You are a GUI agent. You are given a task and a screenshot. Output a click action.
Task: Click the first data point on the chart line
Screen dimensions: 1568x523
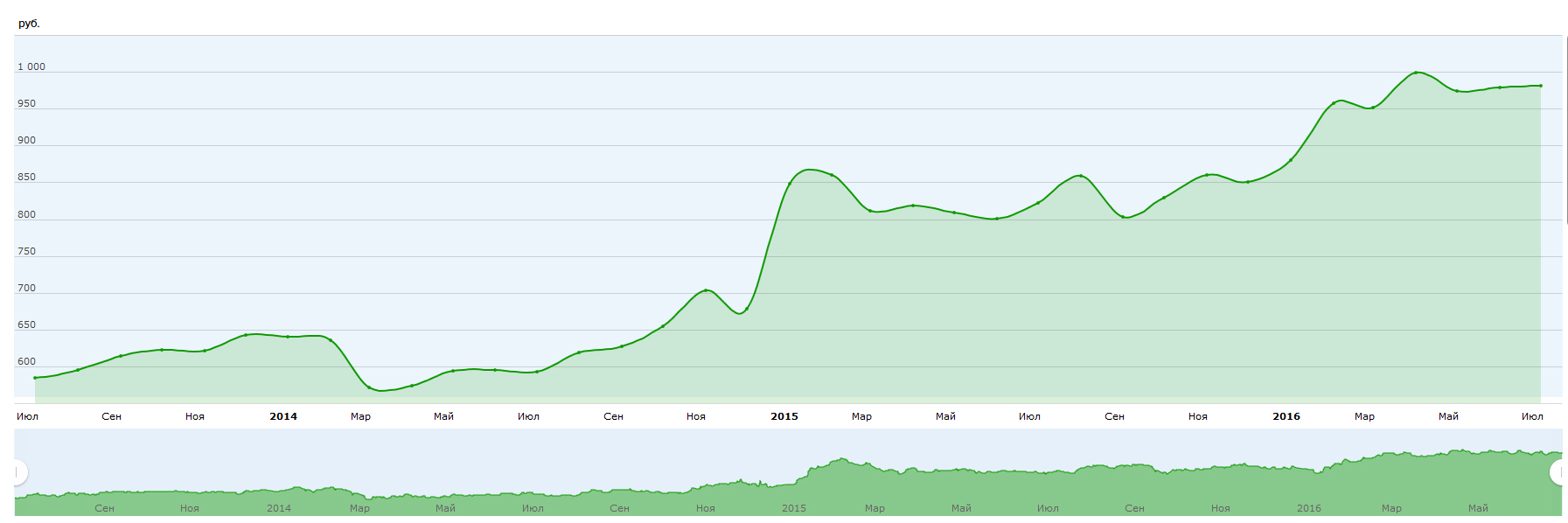pos(35,378)
